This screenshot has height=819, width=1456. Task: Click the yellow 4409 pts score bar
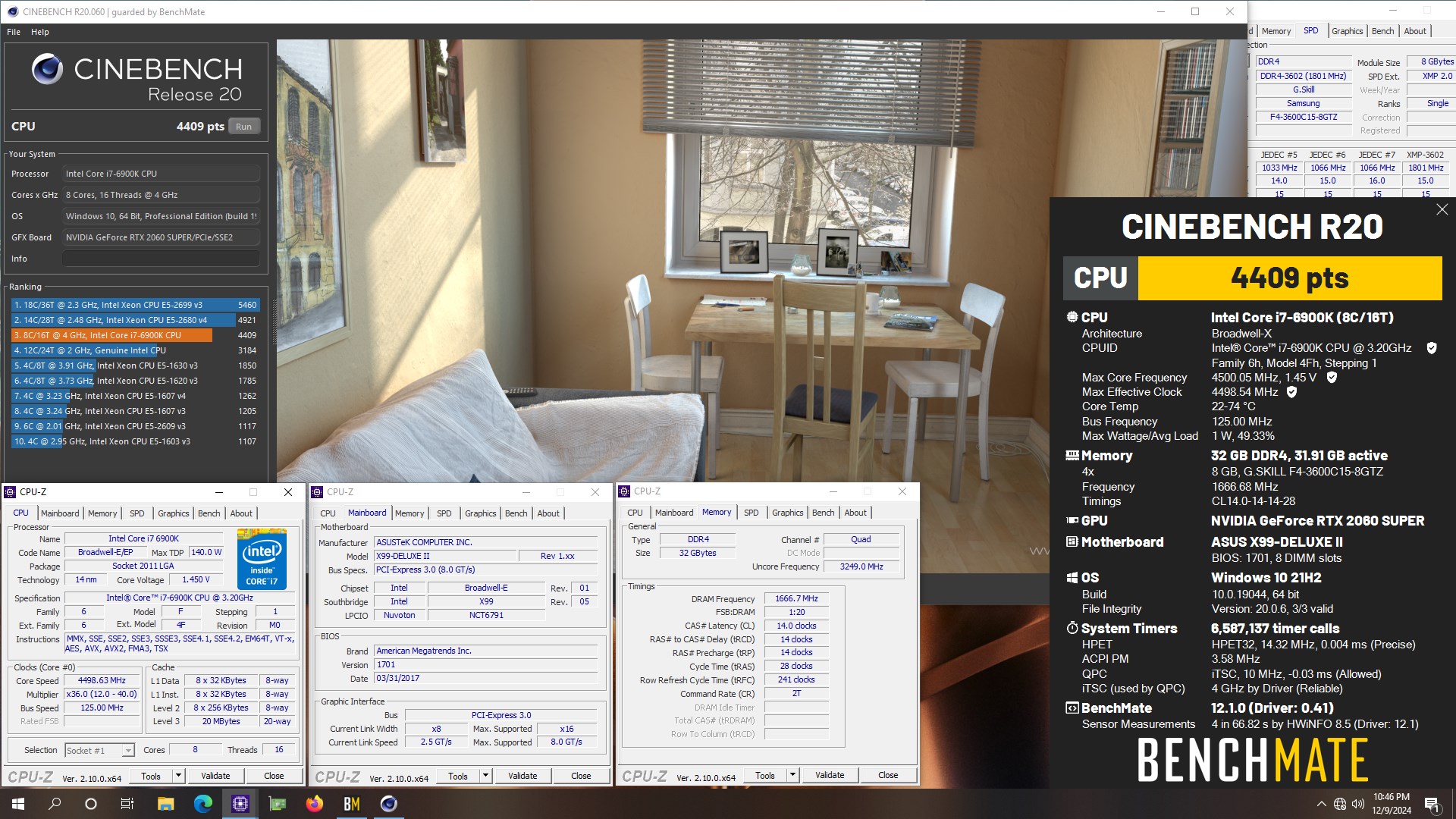(1290, 278)
